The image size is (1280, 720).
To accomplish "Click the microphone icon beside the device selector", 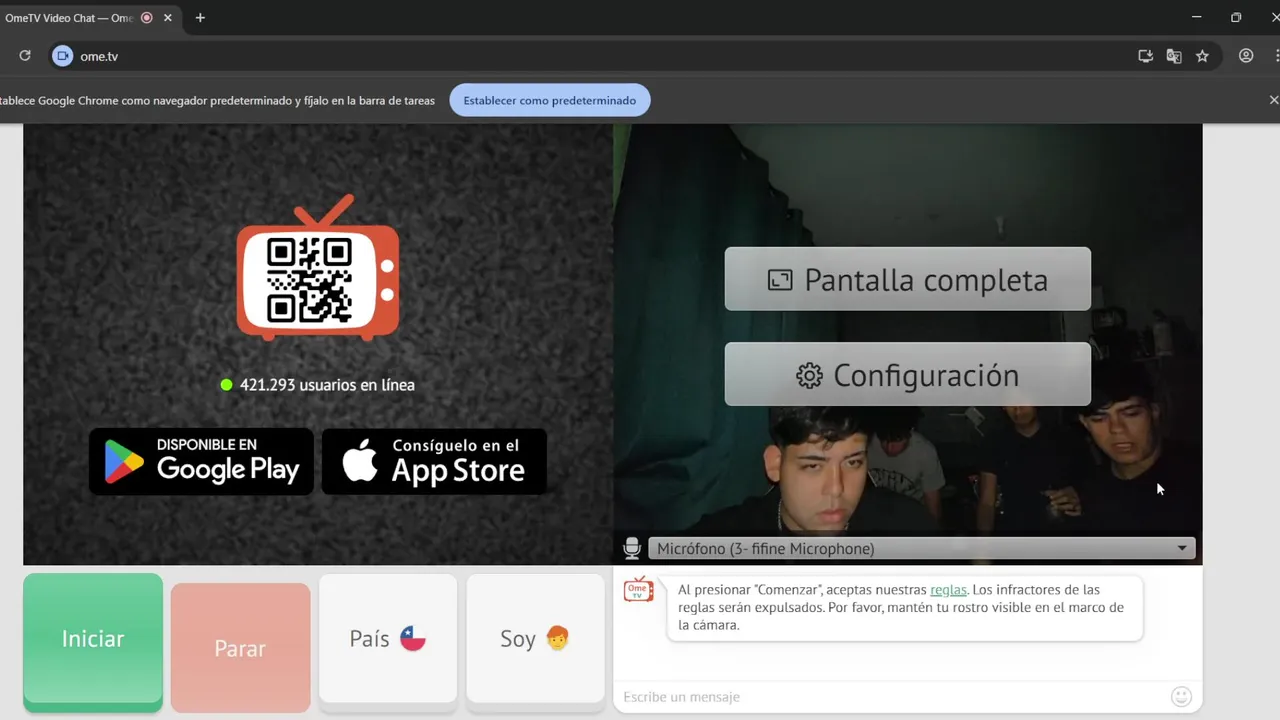I will 632,548.
